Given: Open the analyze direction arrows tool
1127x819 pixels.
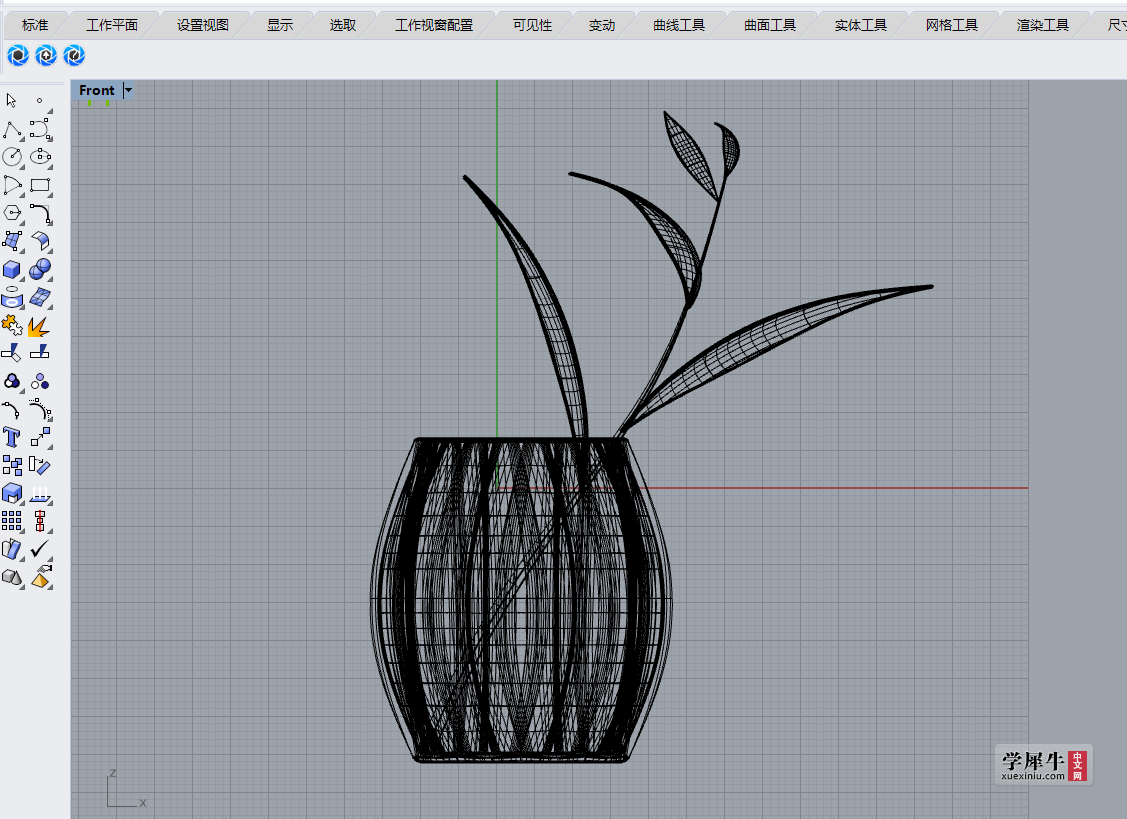Looking at the screenshot, I should [x=40, y=493].
